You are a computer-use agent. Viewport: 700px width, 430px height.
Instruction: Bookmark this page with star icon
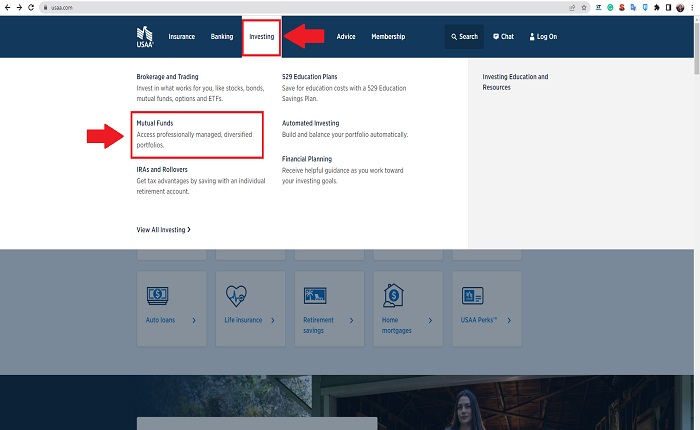[x=583, y=8]
